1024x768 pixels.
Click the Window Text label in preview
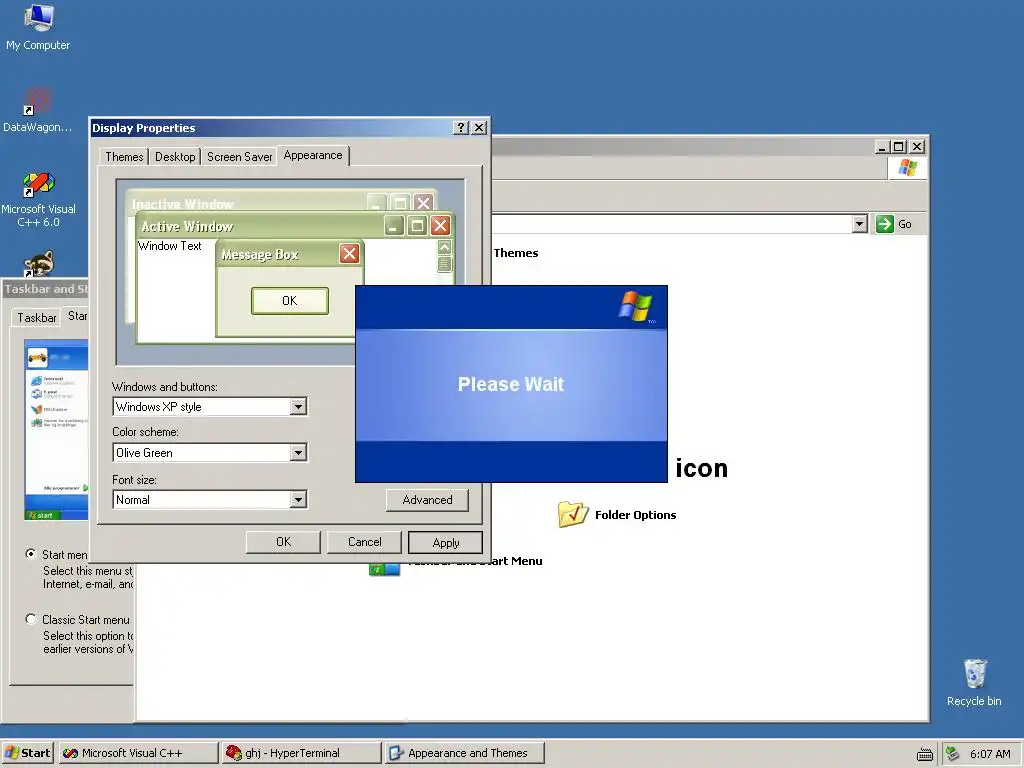pyautogui.click(x=170, y=246)
